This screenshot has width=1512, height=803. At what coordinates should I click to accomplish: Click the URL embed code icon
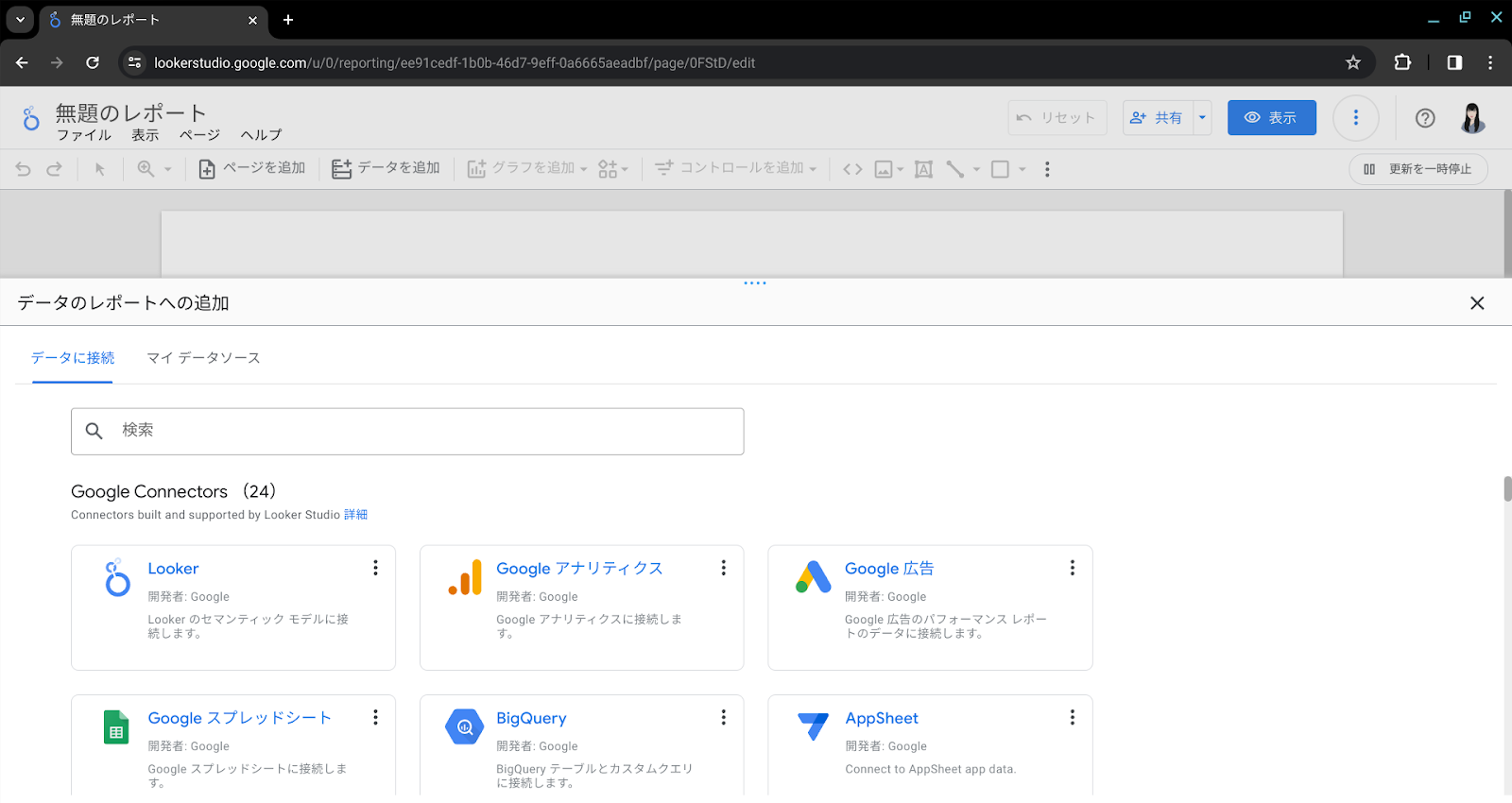click(x=852, y=169)
